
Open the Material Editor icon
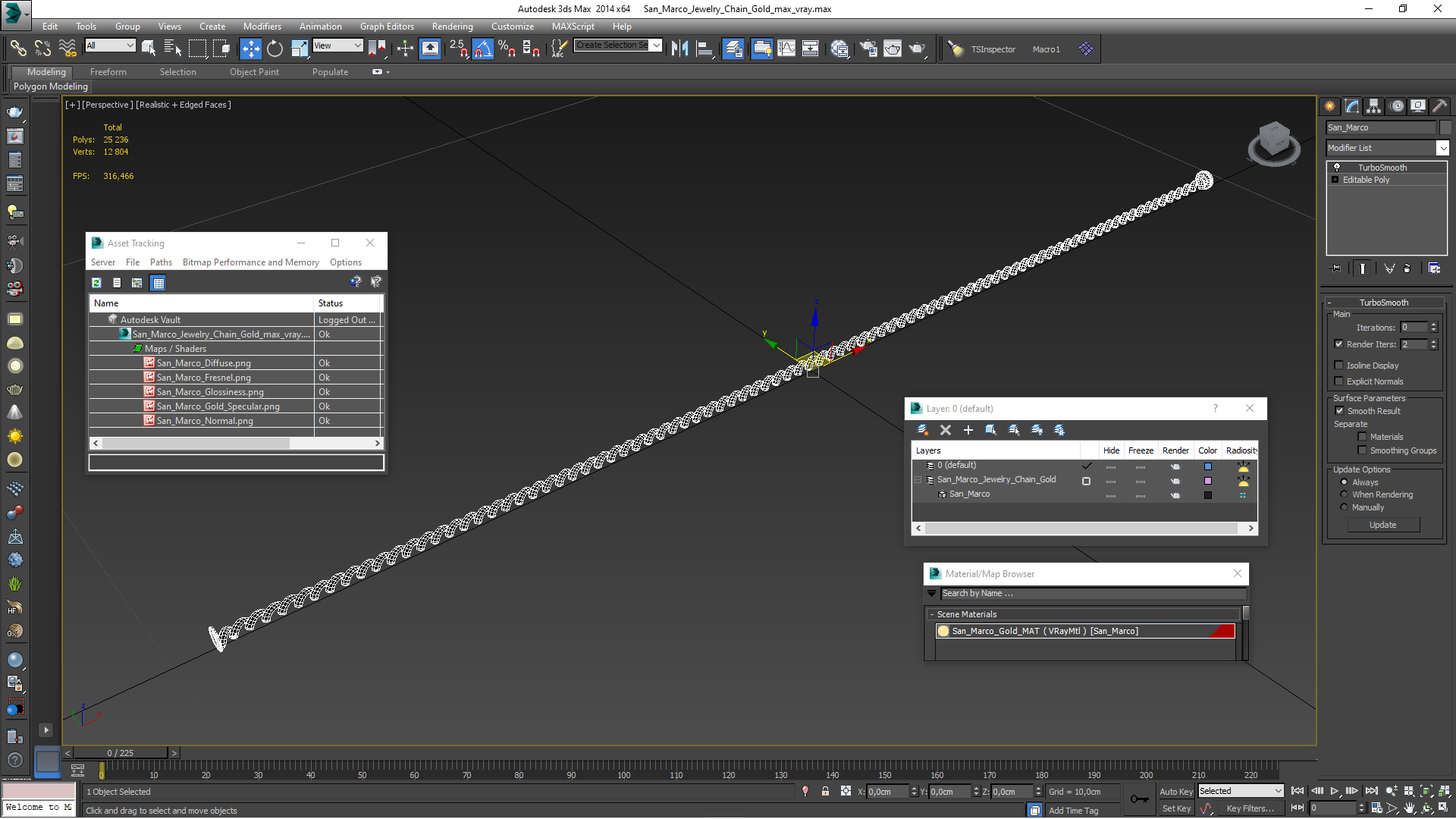click(839, 49)
